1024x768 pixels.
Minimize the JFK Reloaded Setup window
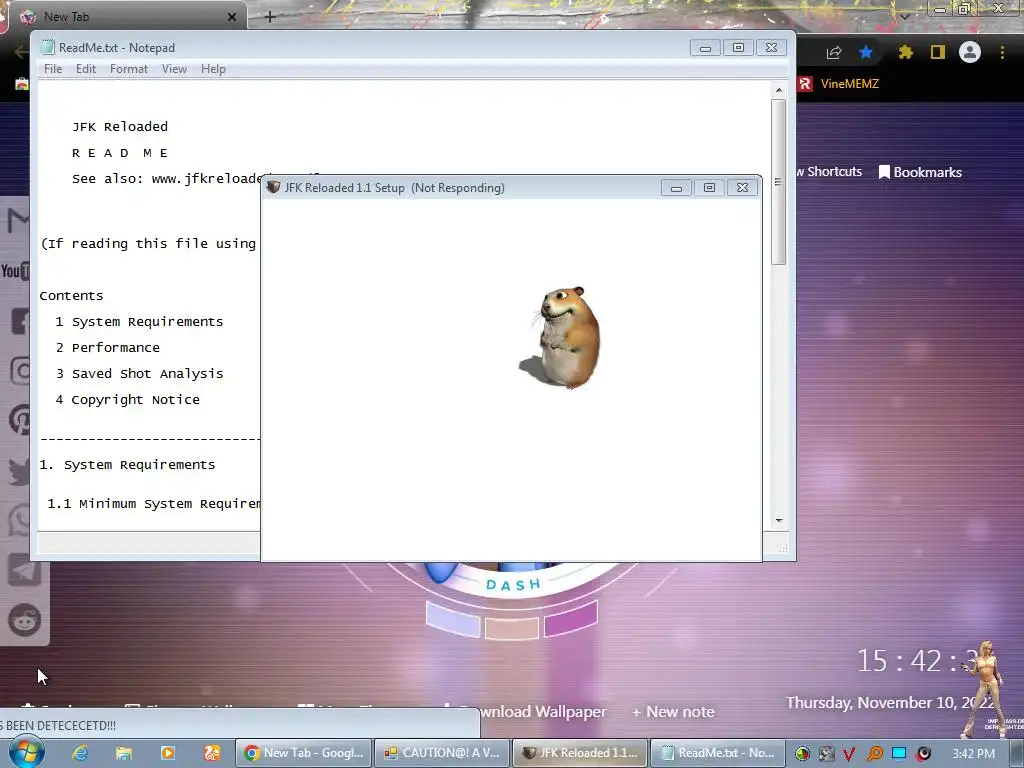click(676, 188)
